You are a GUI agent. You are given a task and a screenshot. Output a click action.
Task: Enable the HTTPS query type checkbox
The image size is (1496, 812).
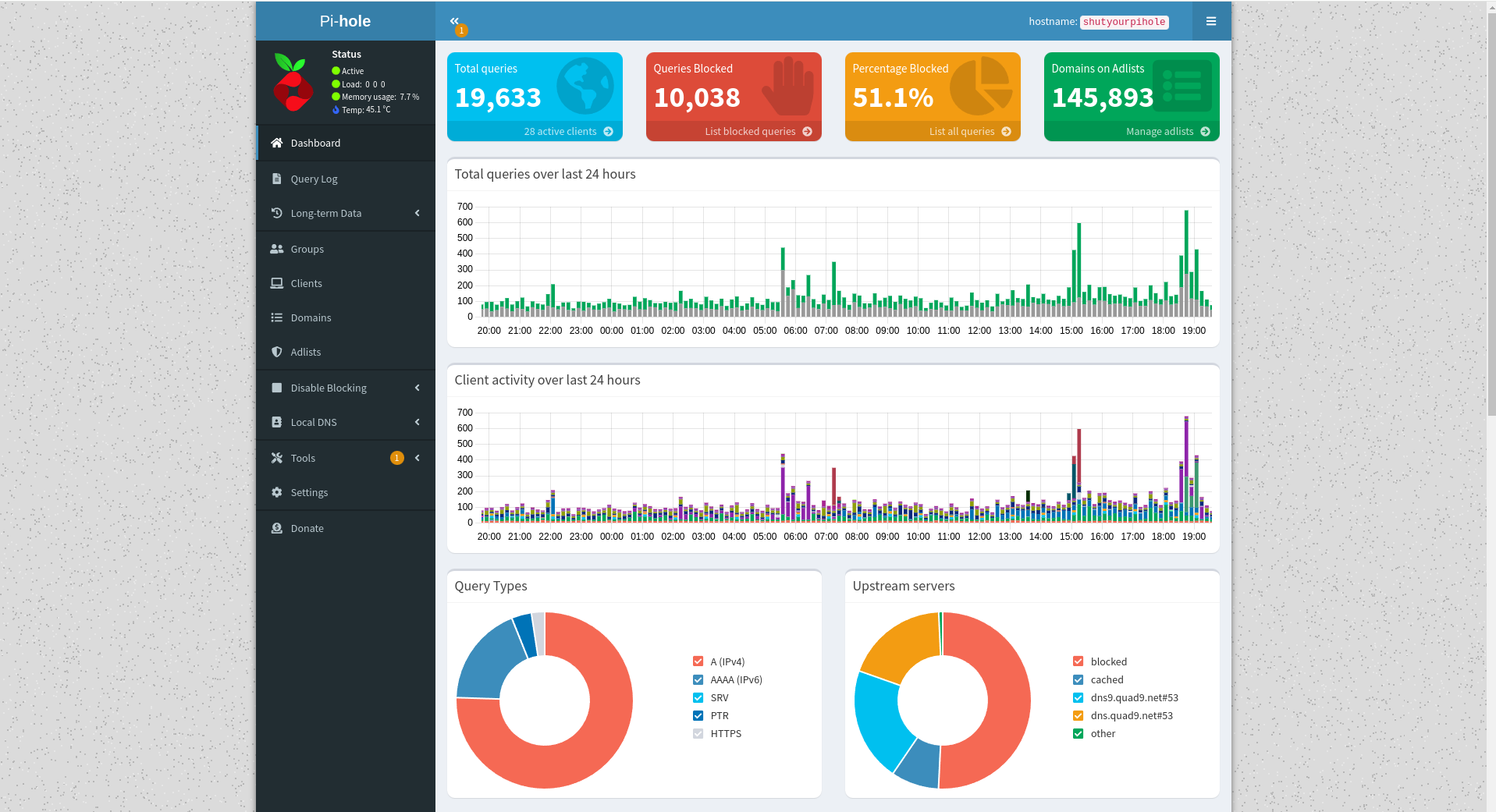pyautogui.click(x=697, y=733)
